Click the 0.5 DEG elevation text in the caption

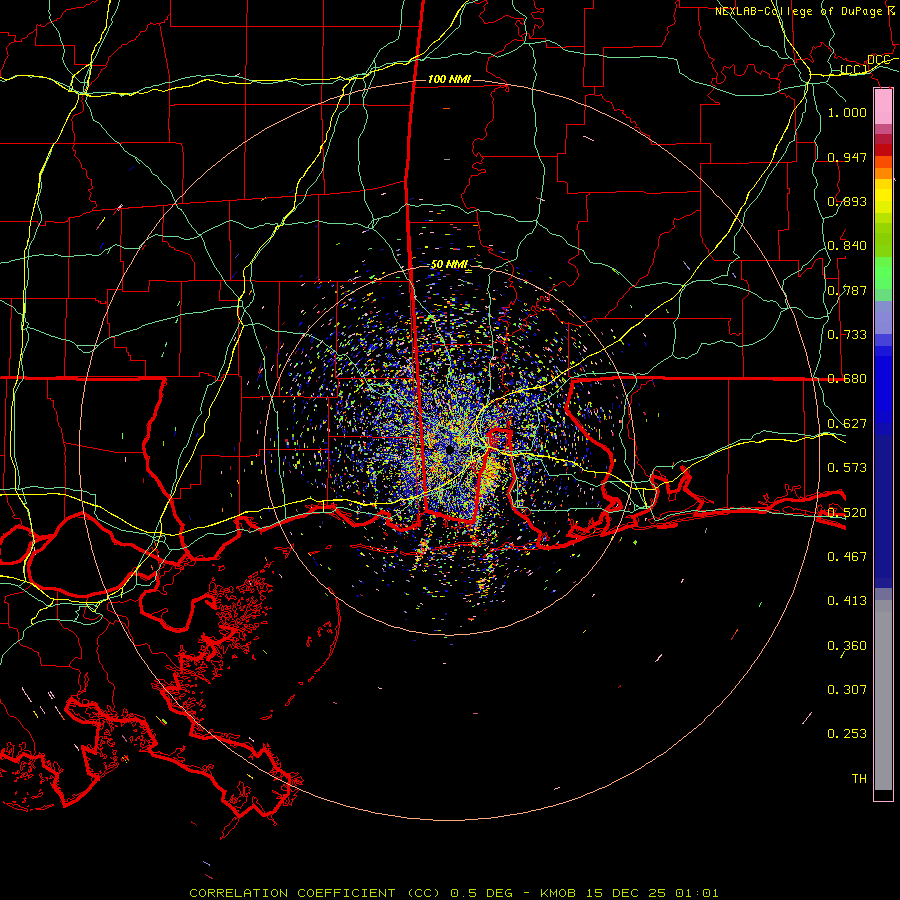(x=481, y=893)
